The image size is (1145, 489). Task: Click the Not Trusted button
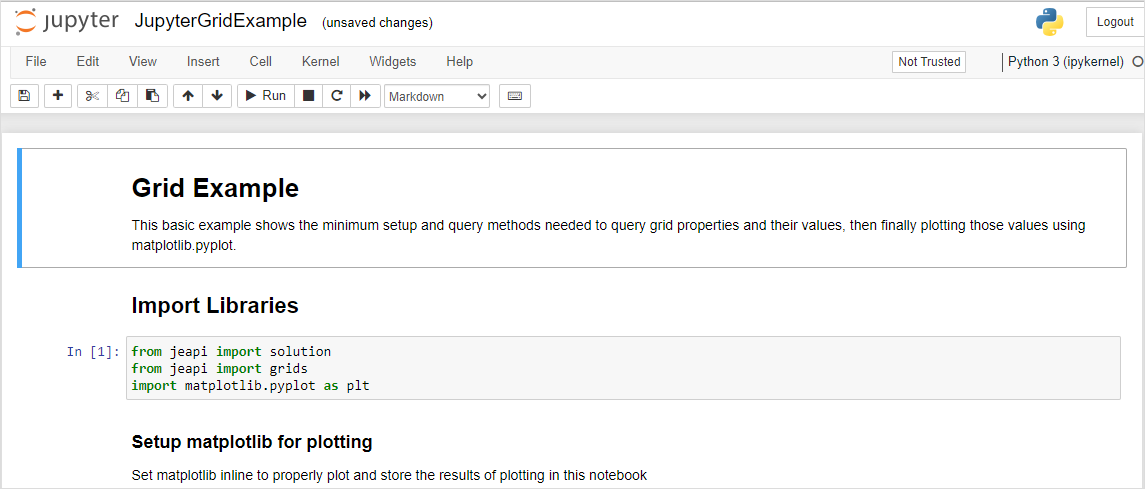point(929,62)
